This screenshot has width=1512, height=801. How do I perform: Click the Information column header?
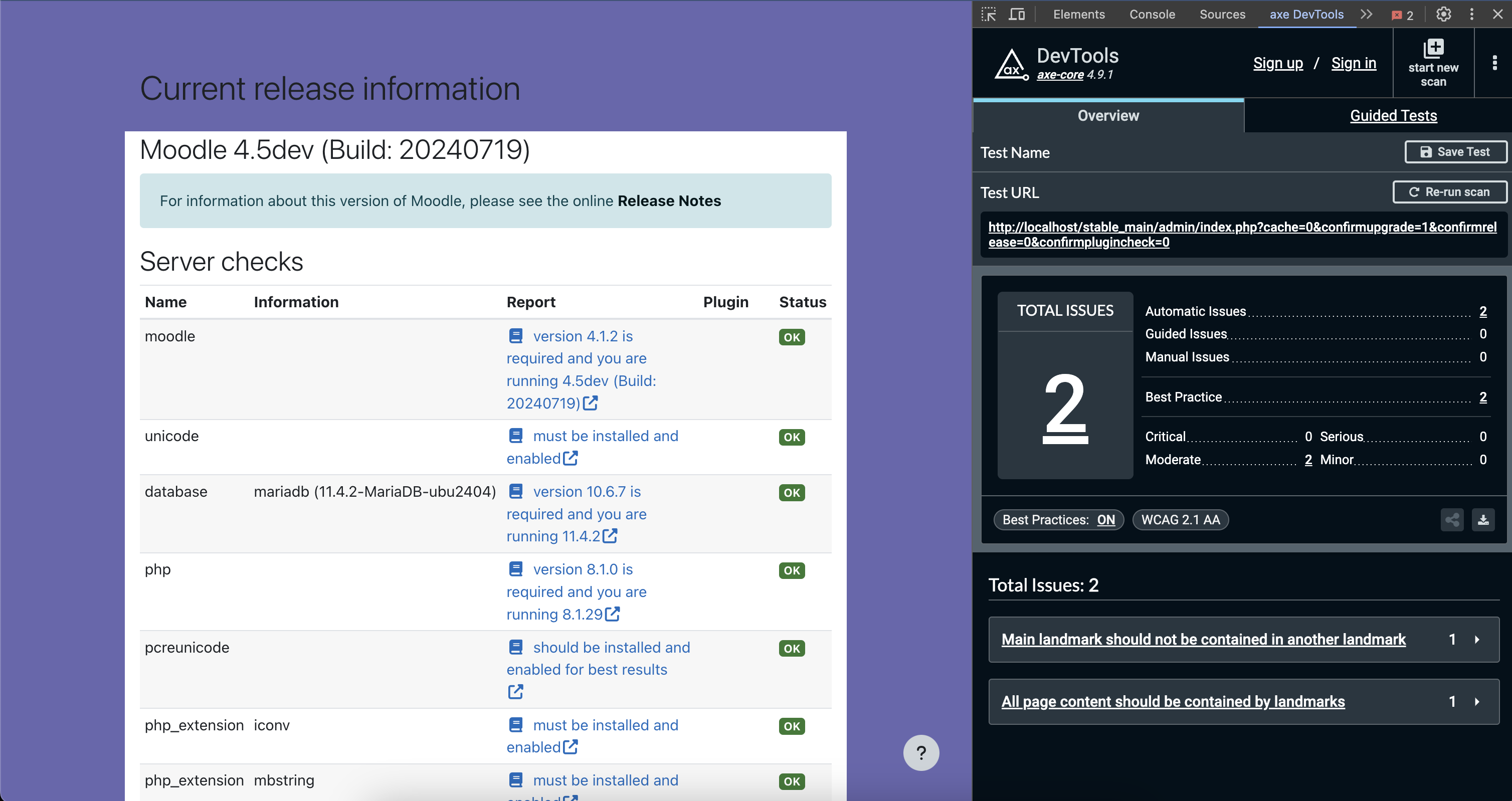point(296,302)
